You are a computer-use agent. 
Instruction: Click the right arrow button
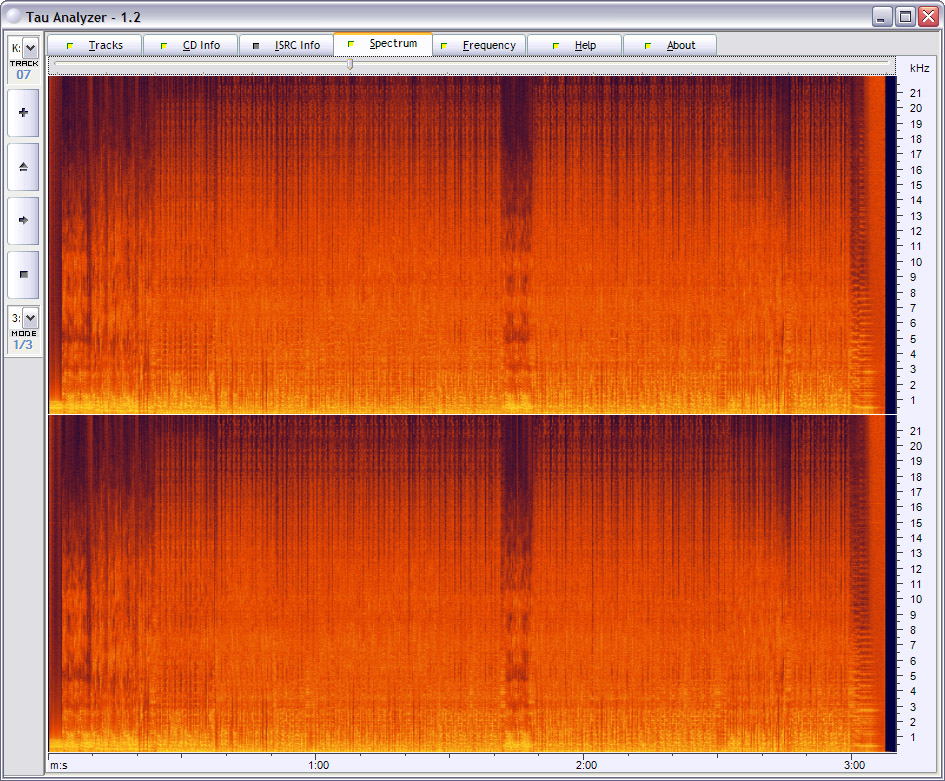click(x=23, y=220)
